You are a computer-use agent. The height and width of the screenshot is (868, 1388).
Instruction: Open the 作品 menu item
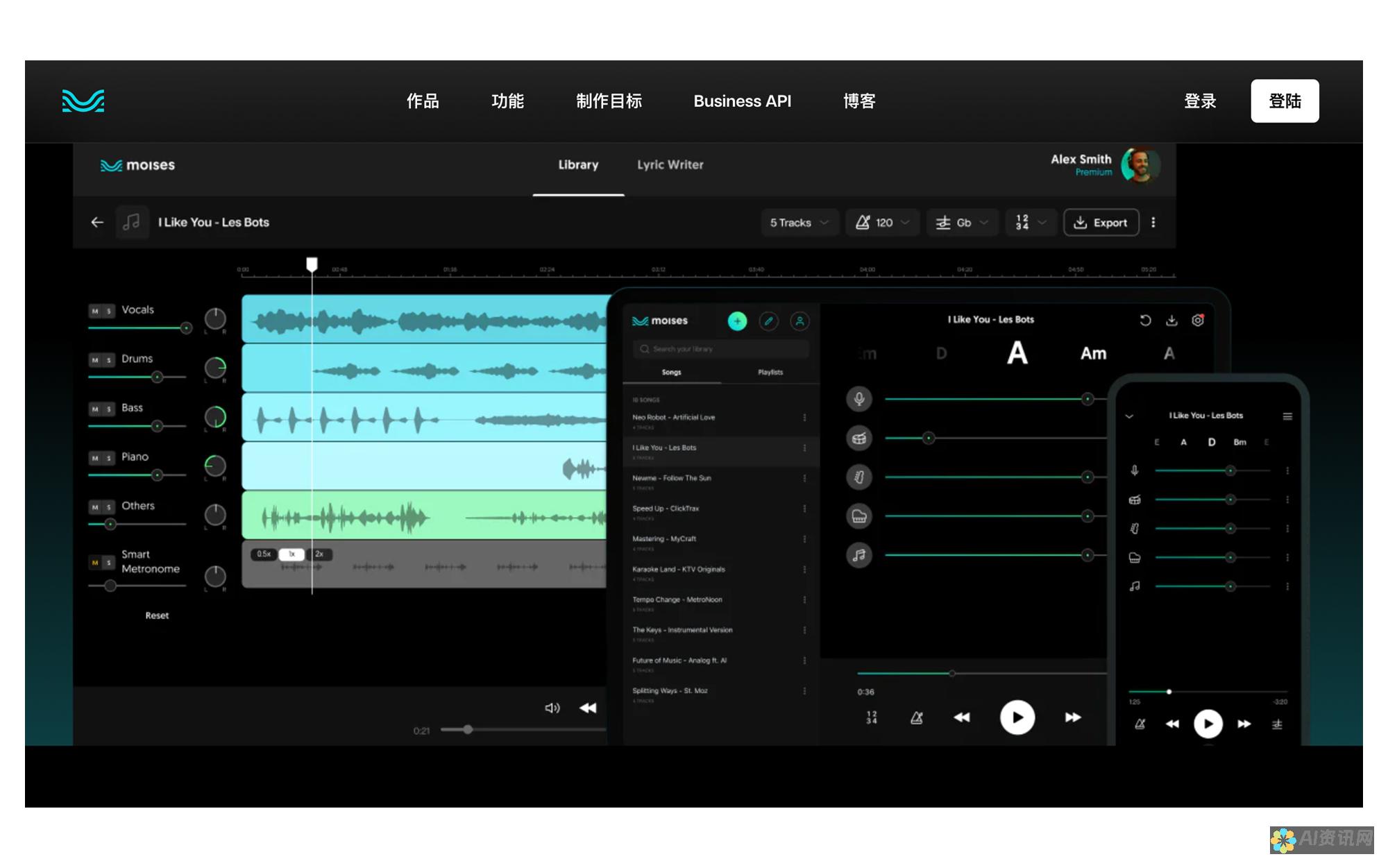click(423, 101)
